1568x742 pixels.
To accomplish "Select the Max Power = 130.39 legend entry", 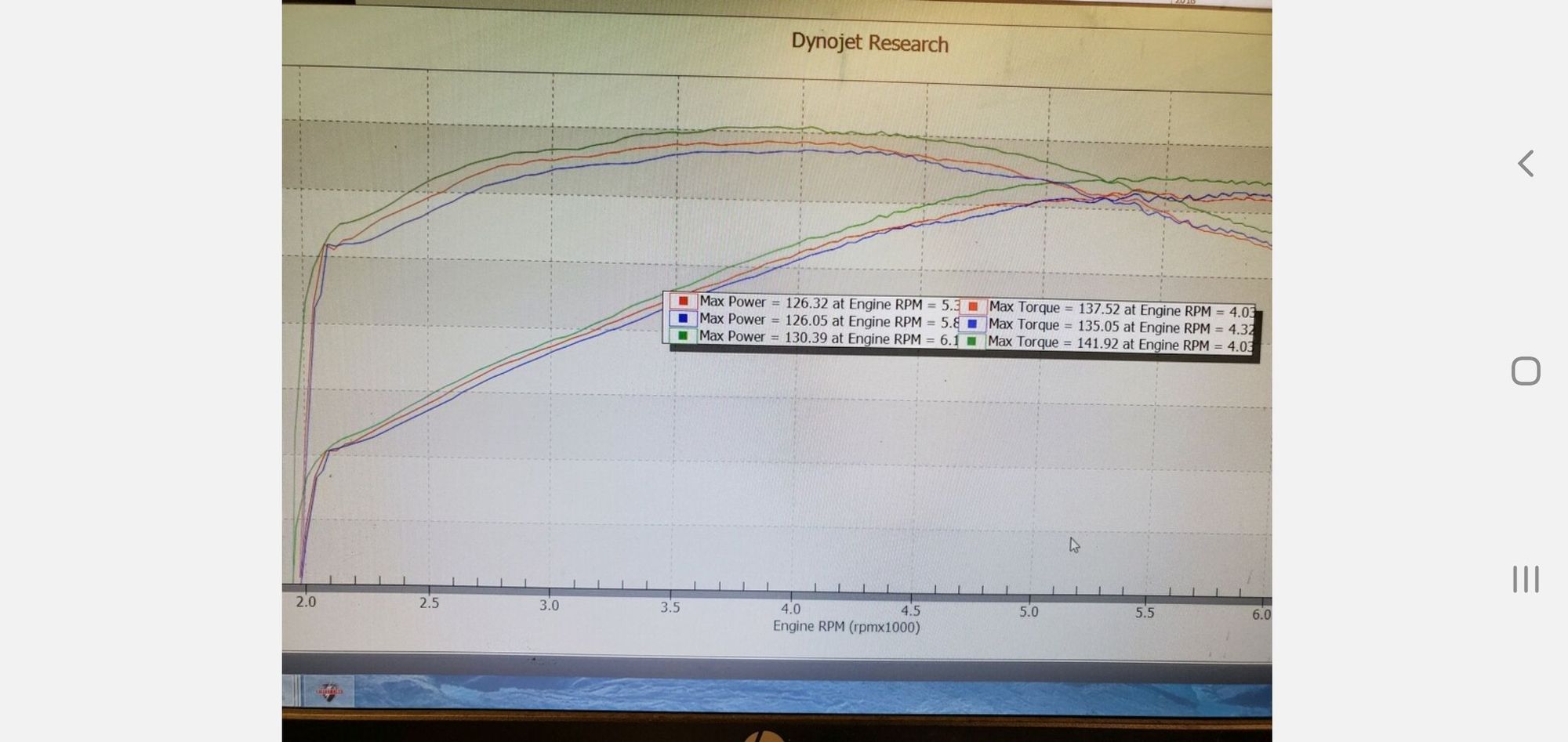I will click(827, 338).
